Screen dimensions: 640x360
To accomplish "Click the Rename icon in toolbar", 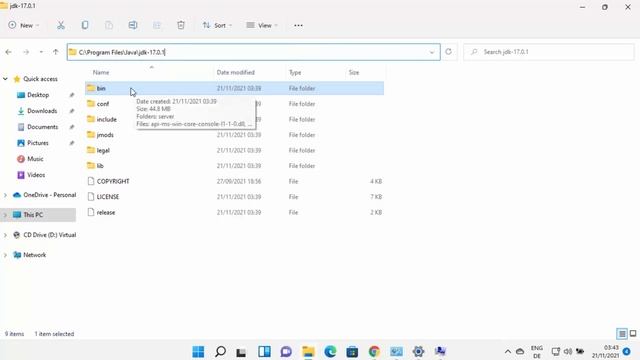I will click(x=133, y=25).
